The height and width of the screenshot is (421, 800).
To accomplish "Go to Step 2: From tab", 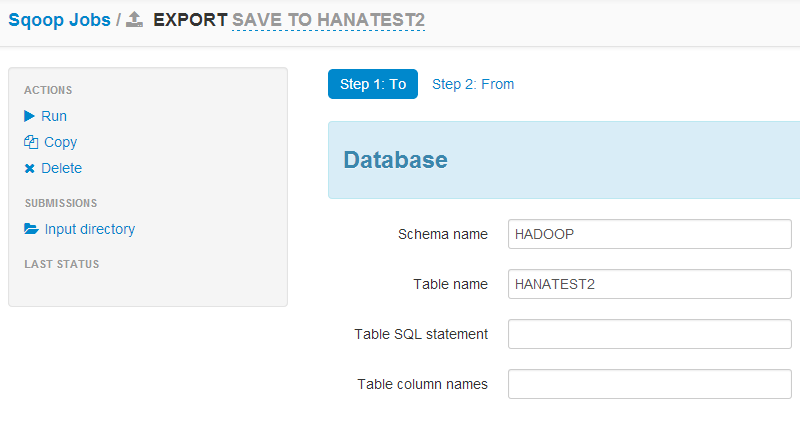I will 473,84.
